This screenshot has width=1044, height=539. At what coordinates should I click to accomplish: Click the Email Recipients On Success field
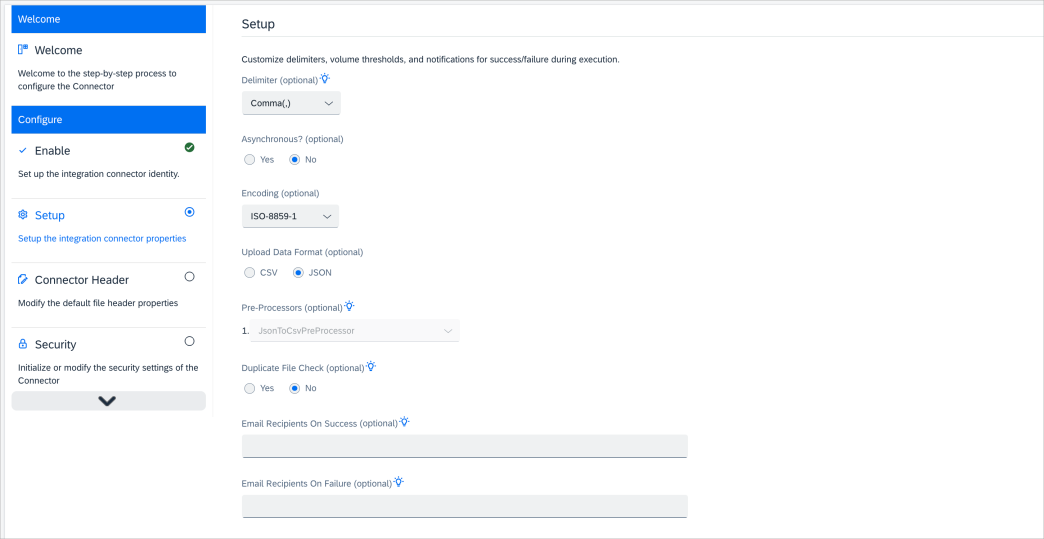pyautogui.click(x=465, y=446)
